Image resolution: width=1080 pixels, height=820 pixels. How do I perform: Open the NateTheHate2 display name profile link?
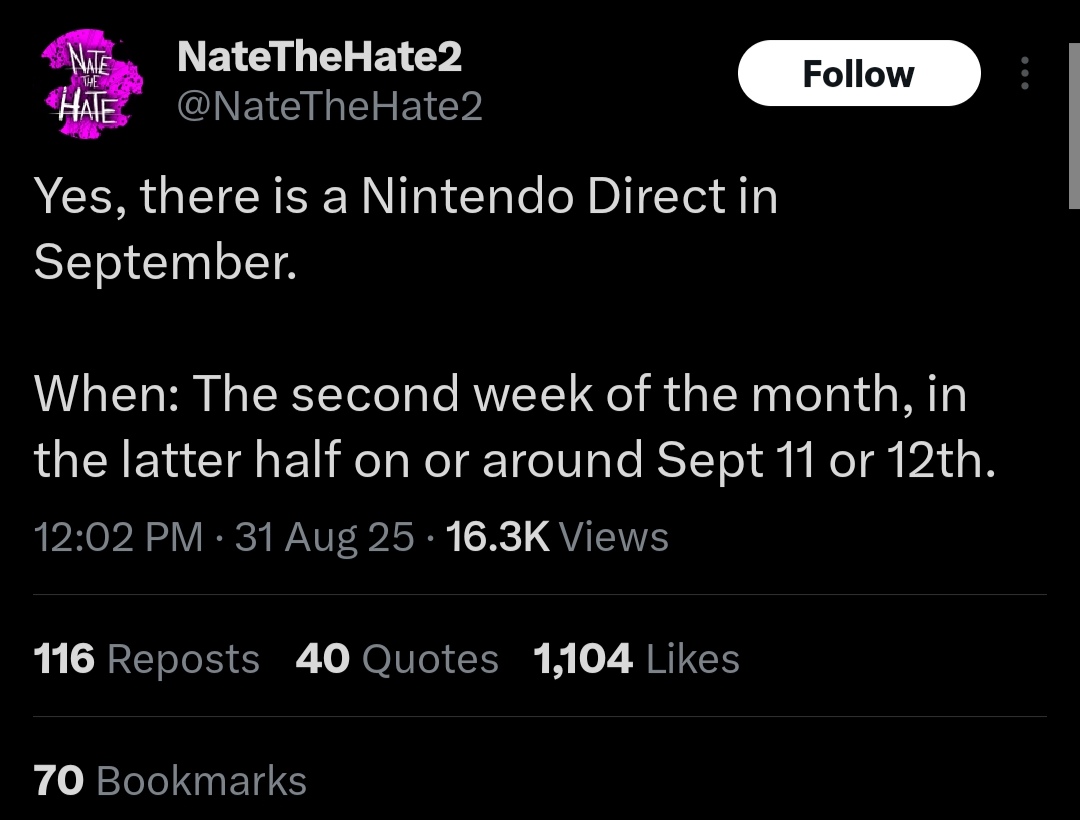coord(319,56)
